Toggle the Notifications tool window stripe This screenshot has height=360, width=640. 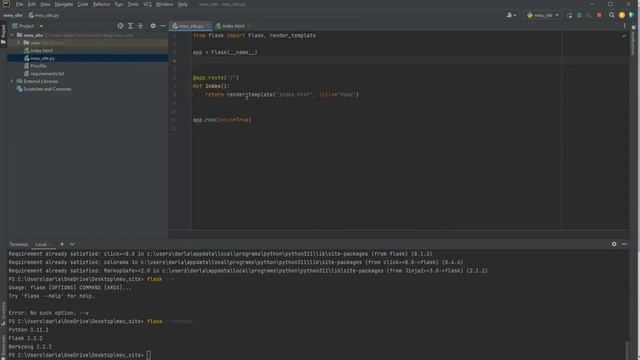[x=633, y=40]
